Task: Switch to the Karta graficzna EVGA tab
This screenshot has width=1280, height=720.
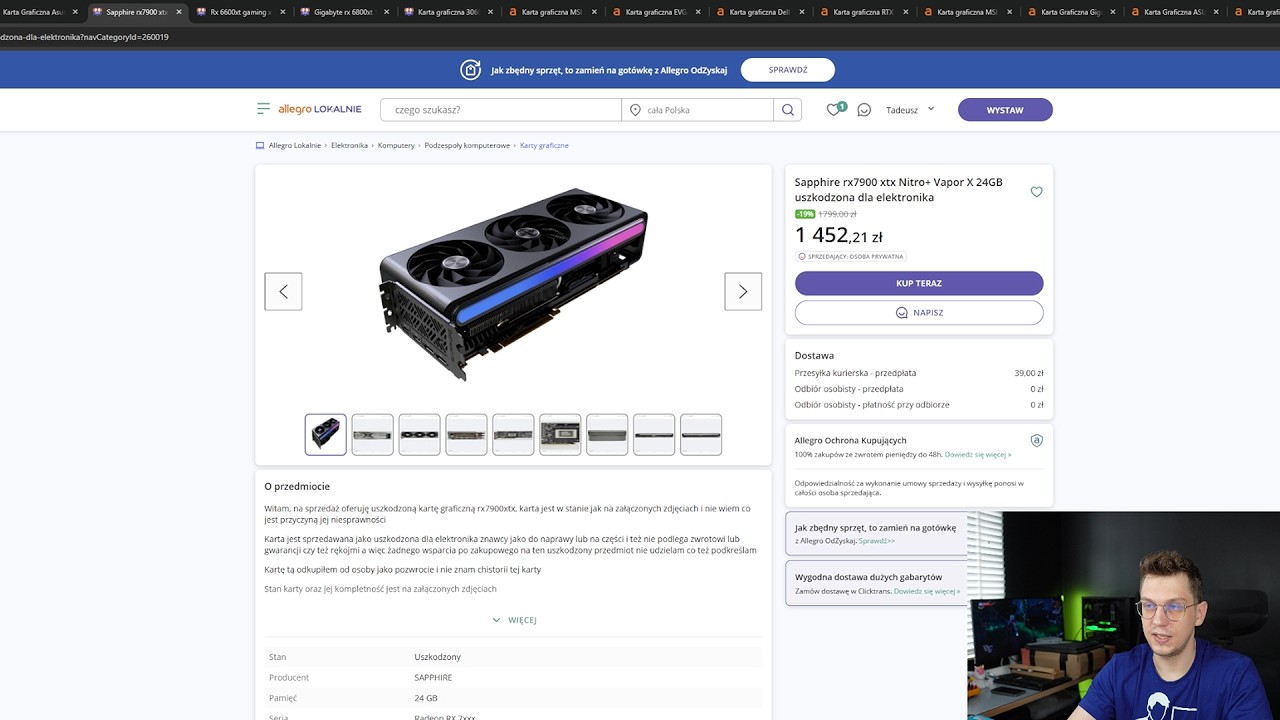Action: [656, 12]
